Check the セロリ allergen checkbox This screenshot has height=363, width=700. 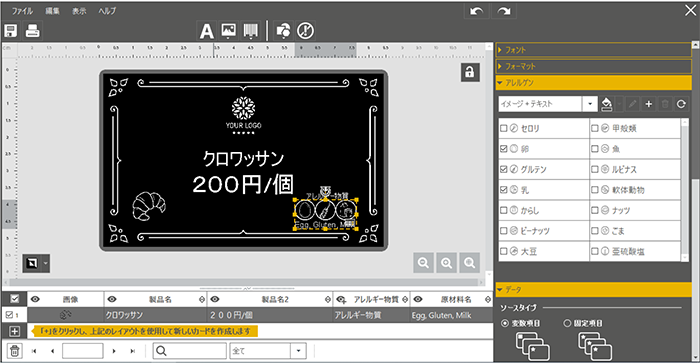pos(504,128)
